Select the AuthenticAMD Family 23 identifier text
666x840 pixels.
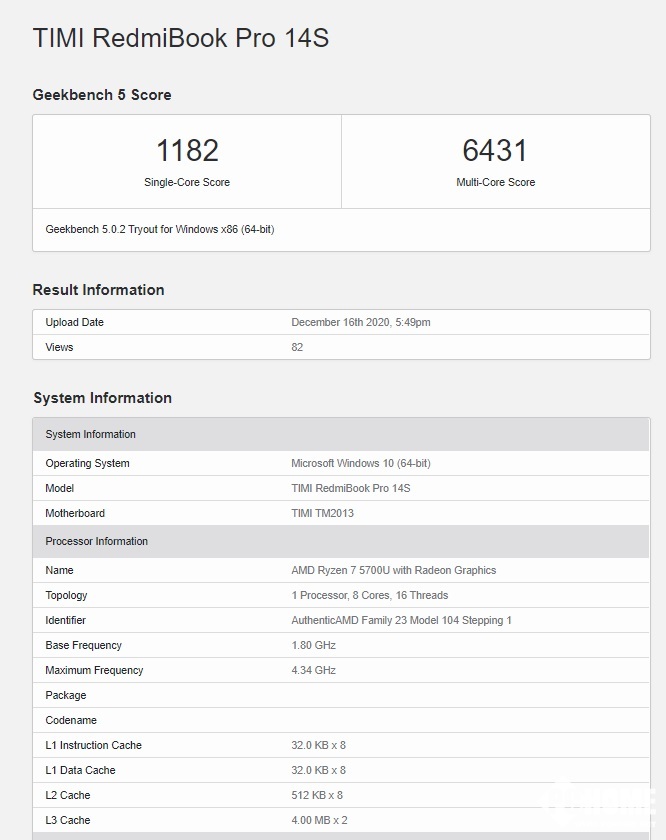pos(401,620)
